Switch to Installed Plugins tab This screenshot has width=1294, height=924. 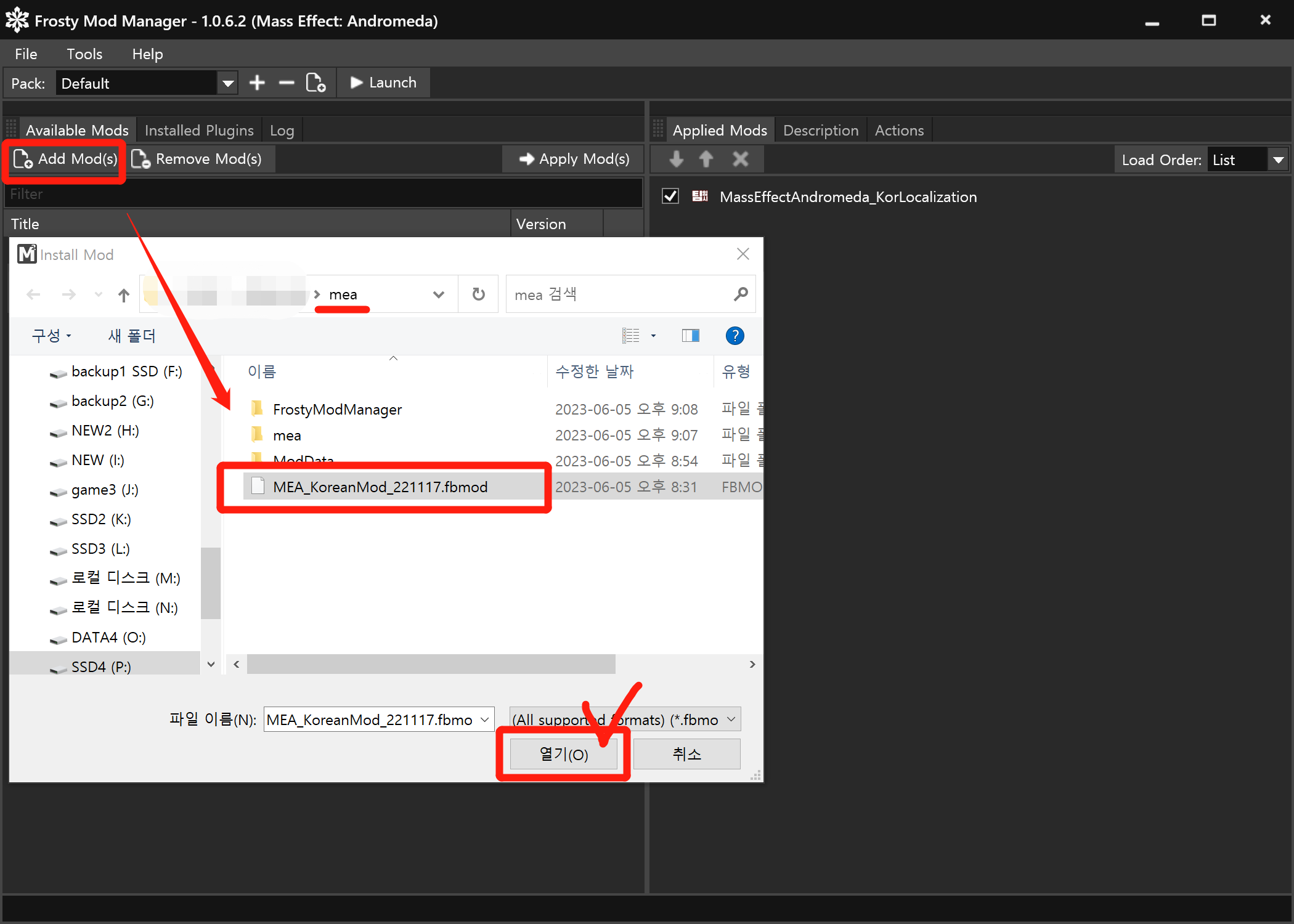pyautogui.click(x=199, y=131)
